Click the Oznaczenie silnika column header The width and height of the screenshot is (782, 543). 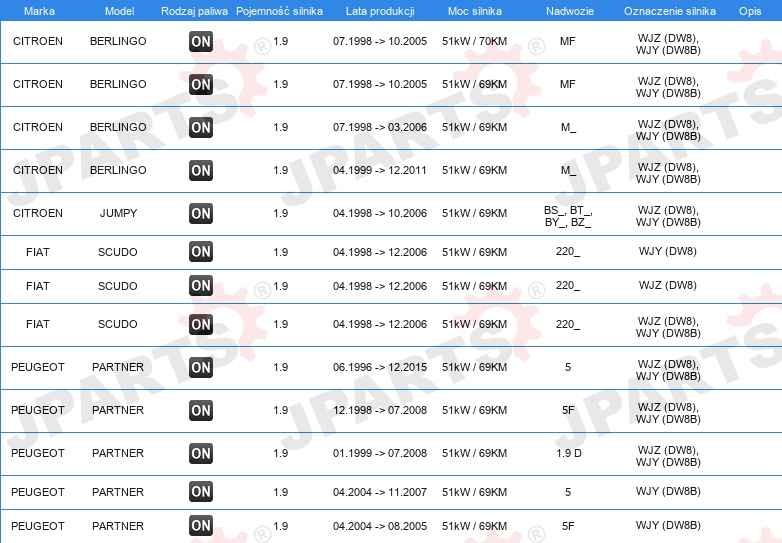pyautogui.click(x=670, y=11)
